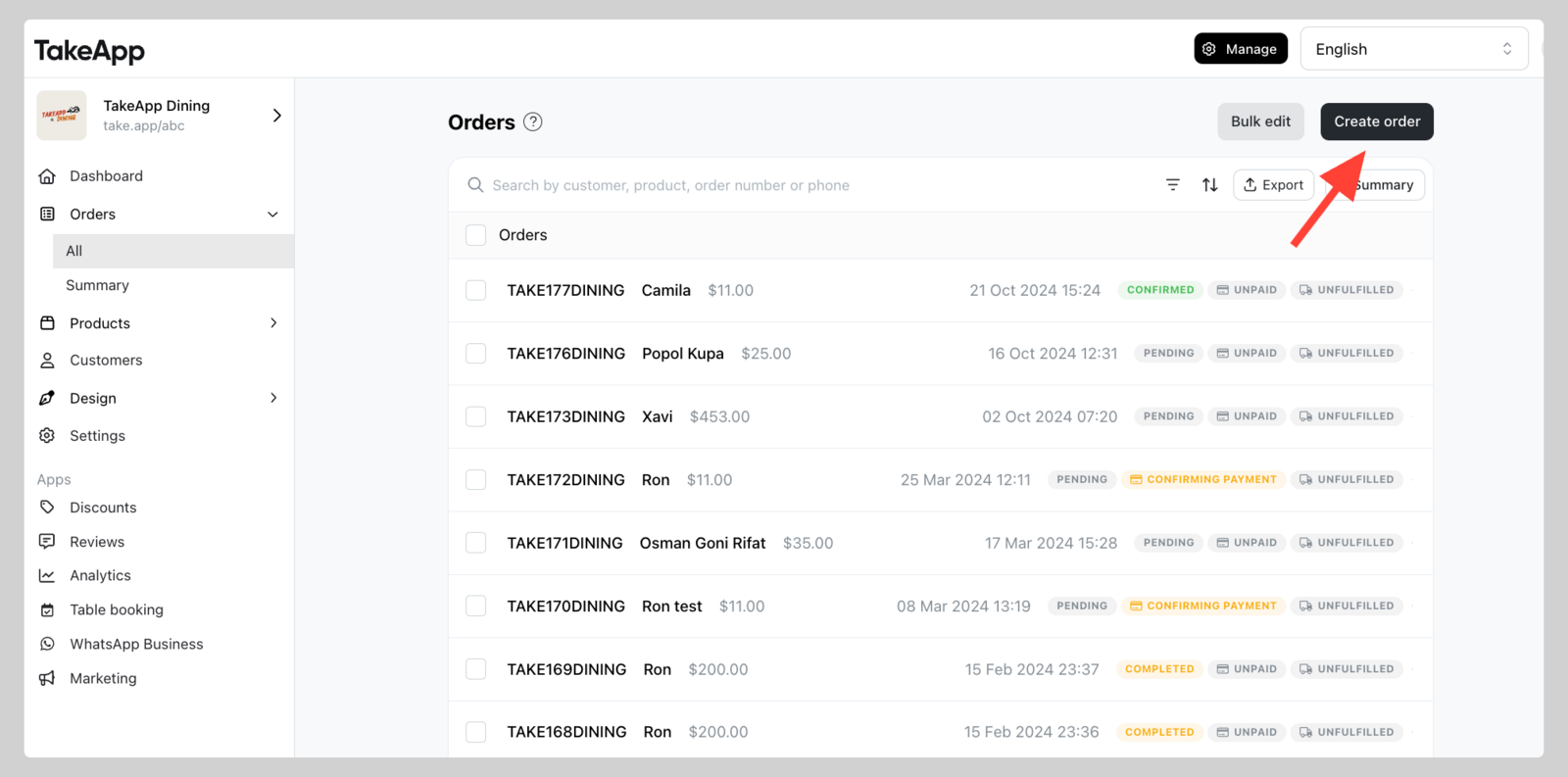Click the TakeApp logo in header

(89, 51)
